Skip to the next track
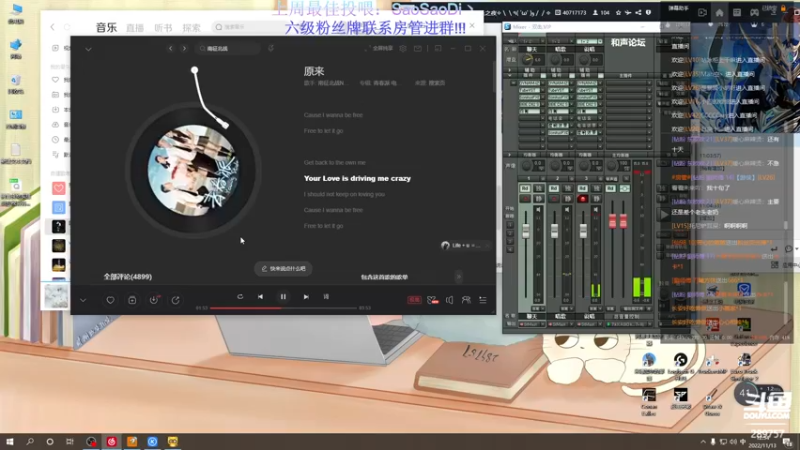Image resolution: width=800 pixels, height=450 pixels. 306,296
